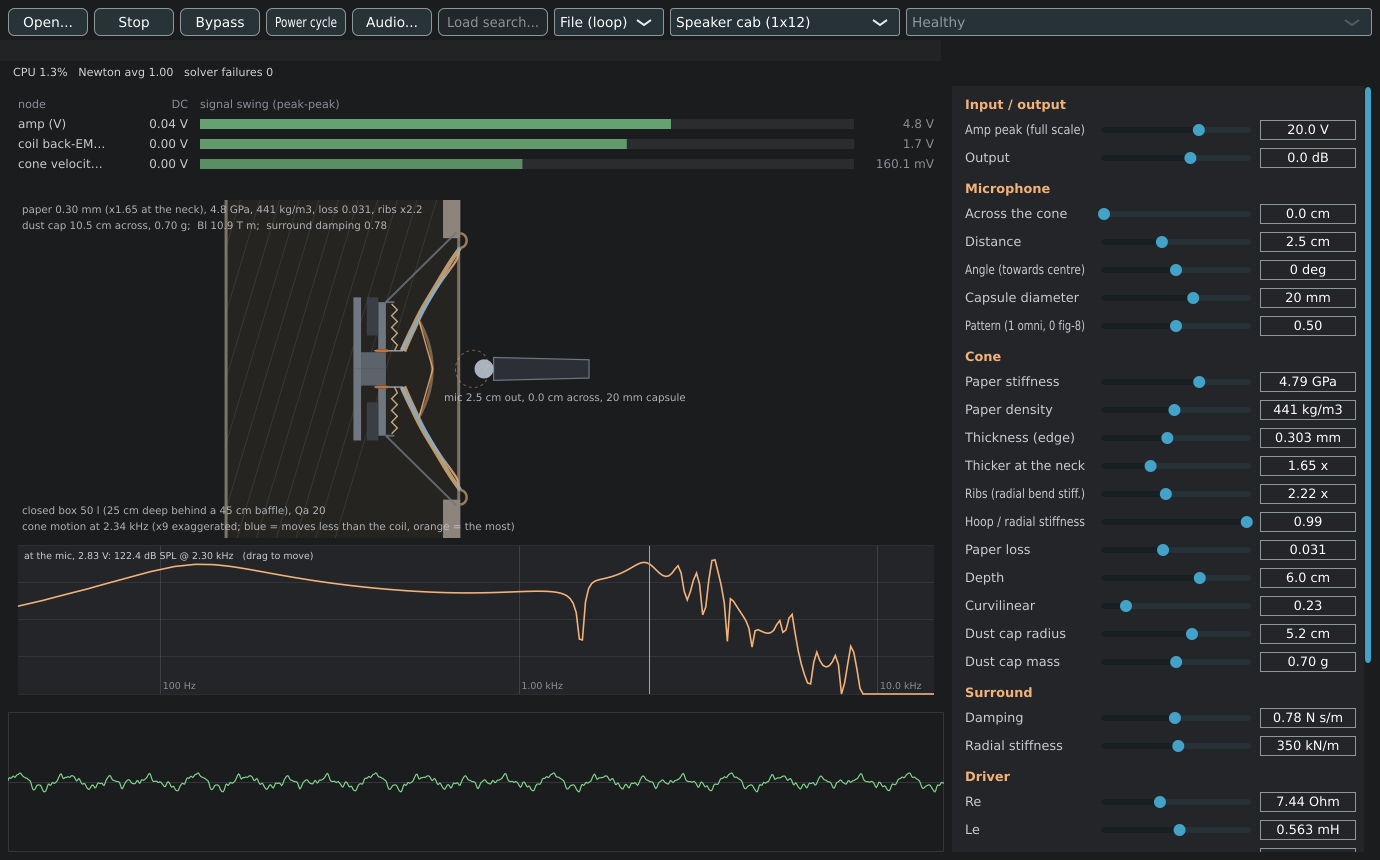
Task: Adjust the Surround Damping slider
Action: point(1176,718)
